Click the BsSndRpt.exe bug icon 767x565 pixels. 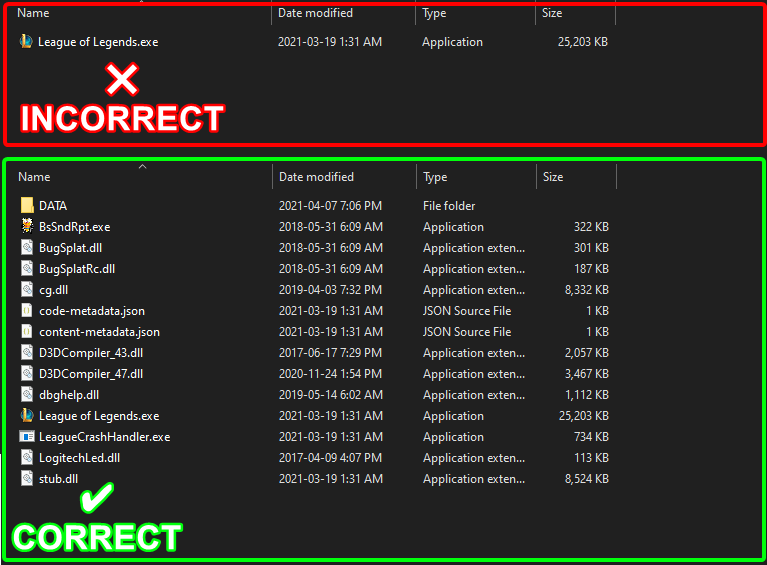coord(27,226)
